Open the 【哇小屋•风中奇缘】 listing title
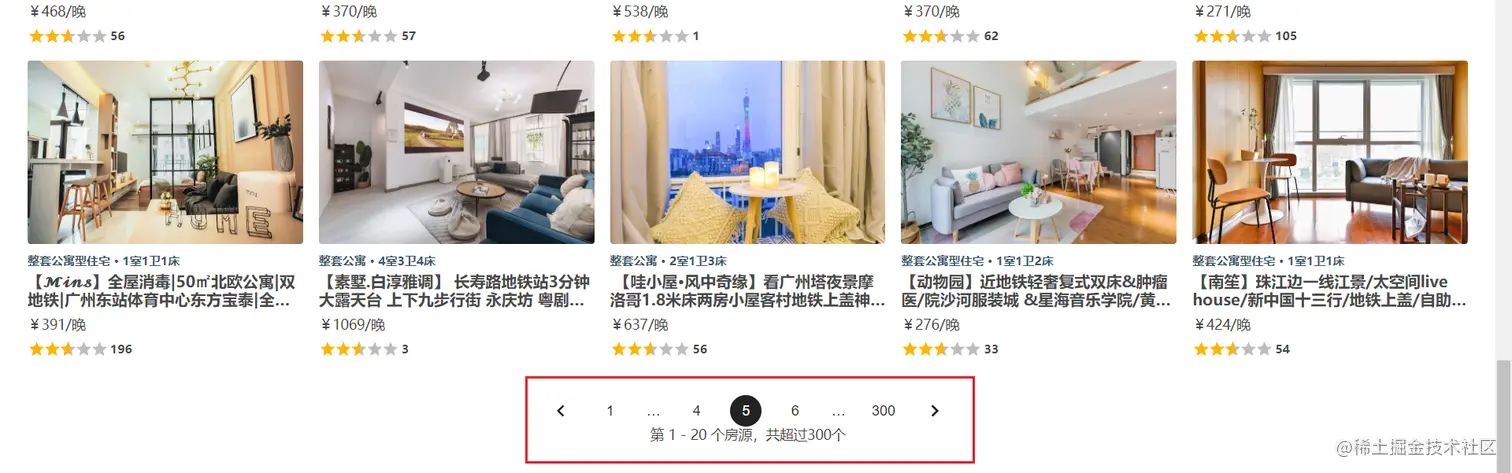1512x473 pixels. point(747,291)
